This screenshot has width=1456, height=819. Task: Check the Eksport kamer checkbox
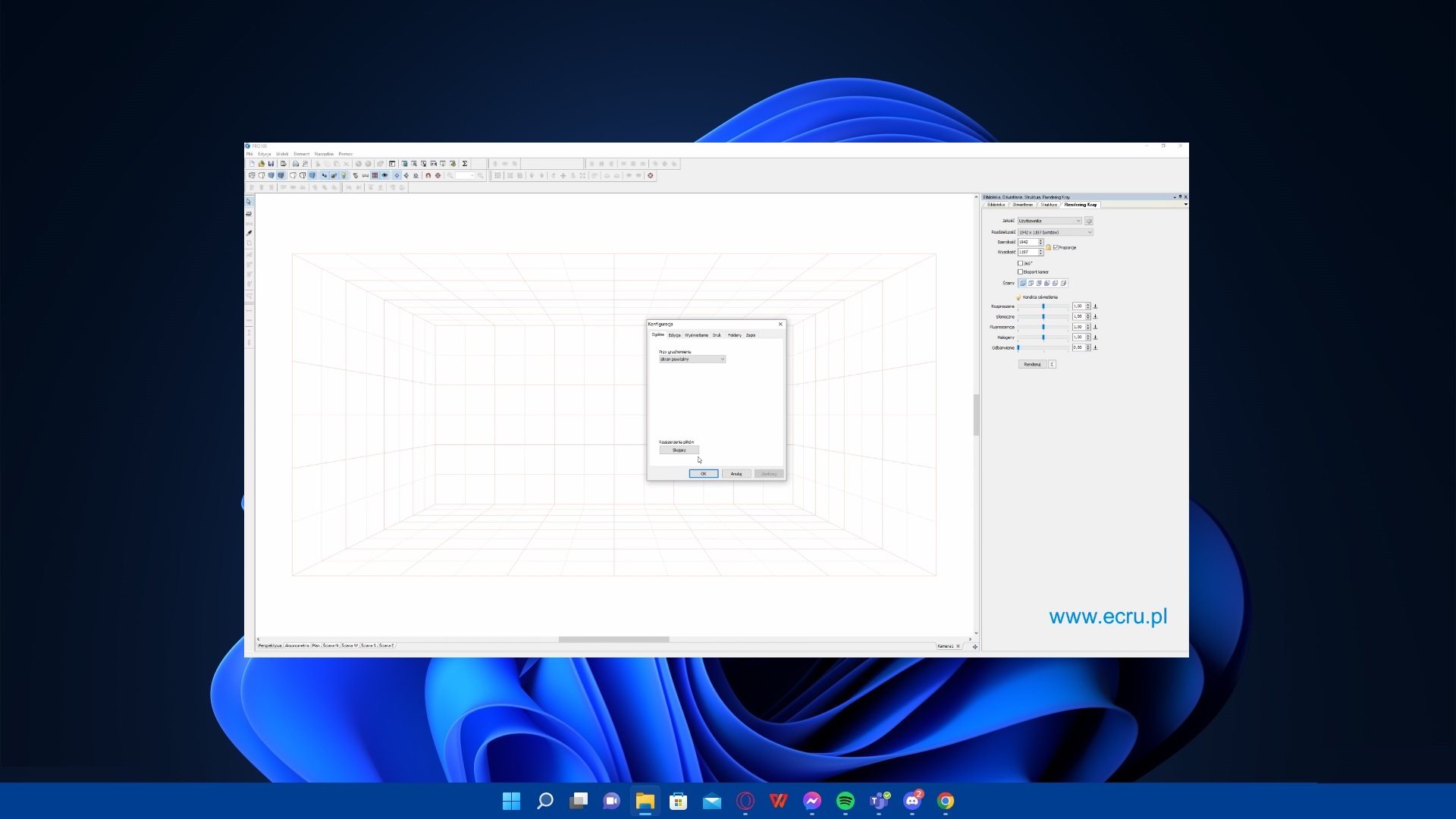[x=1020, y=271]
